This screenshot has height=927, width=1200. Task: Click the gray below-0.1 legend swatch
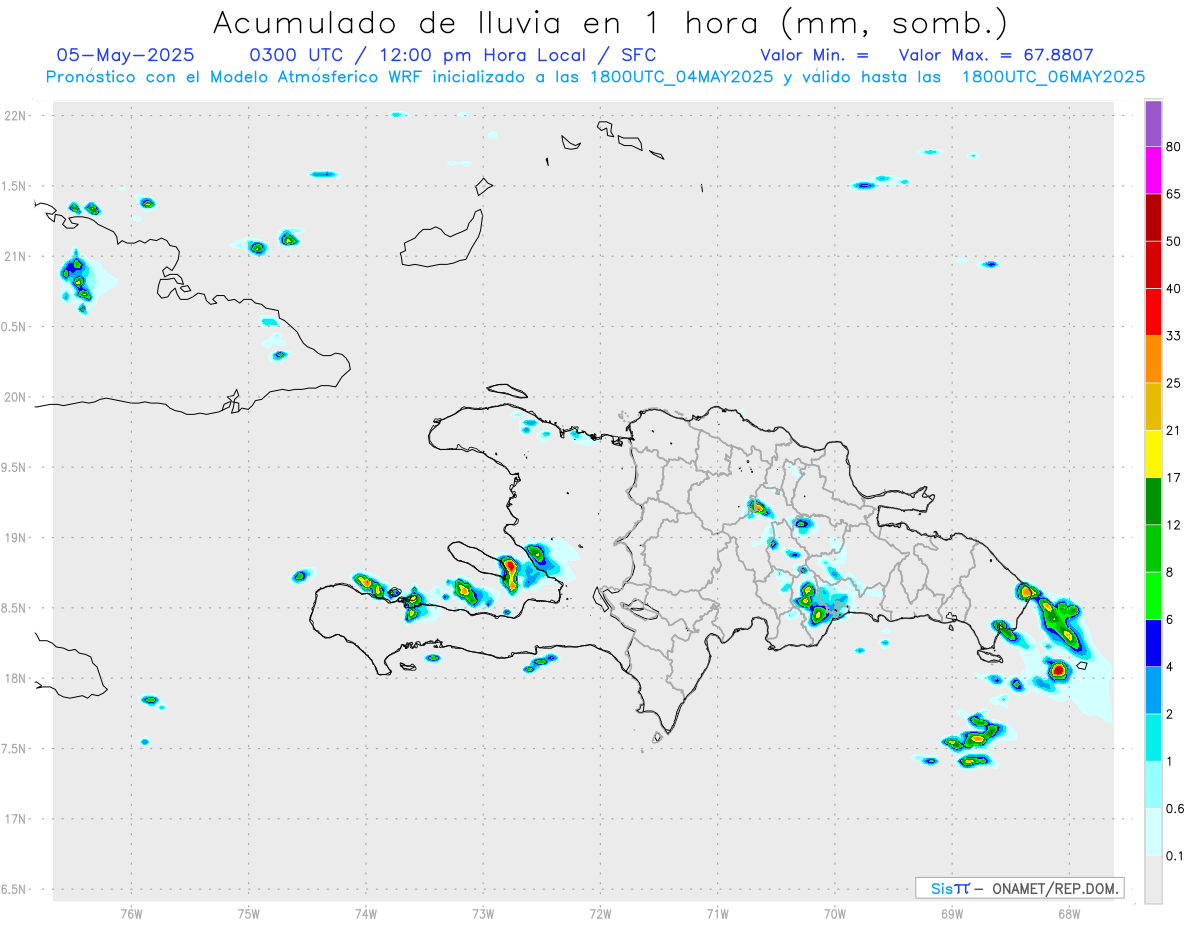pyautogui.click(x=1153, y=880)
